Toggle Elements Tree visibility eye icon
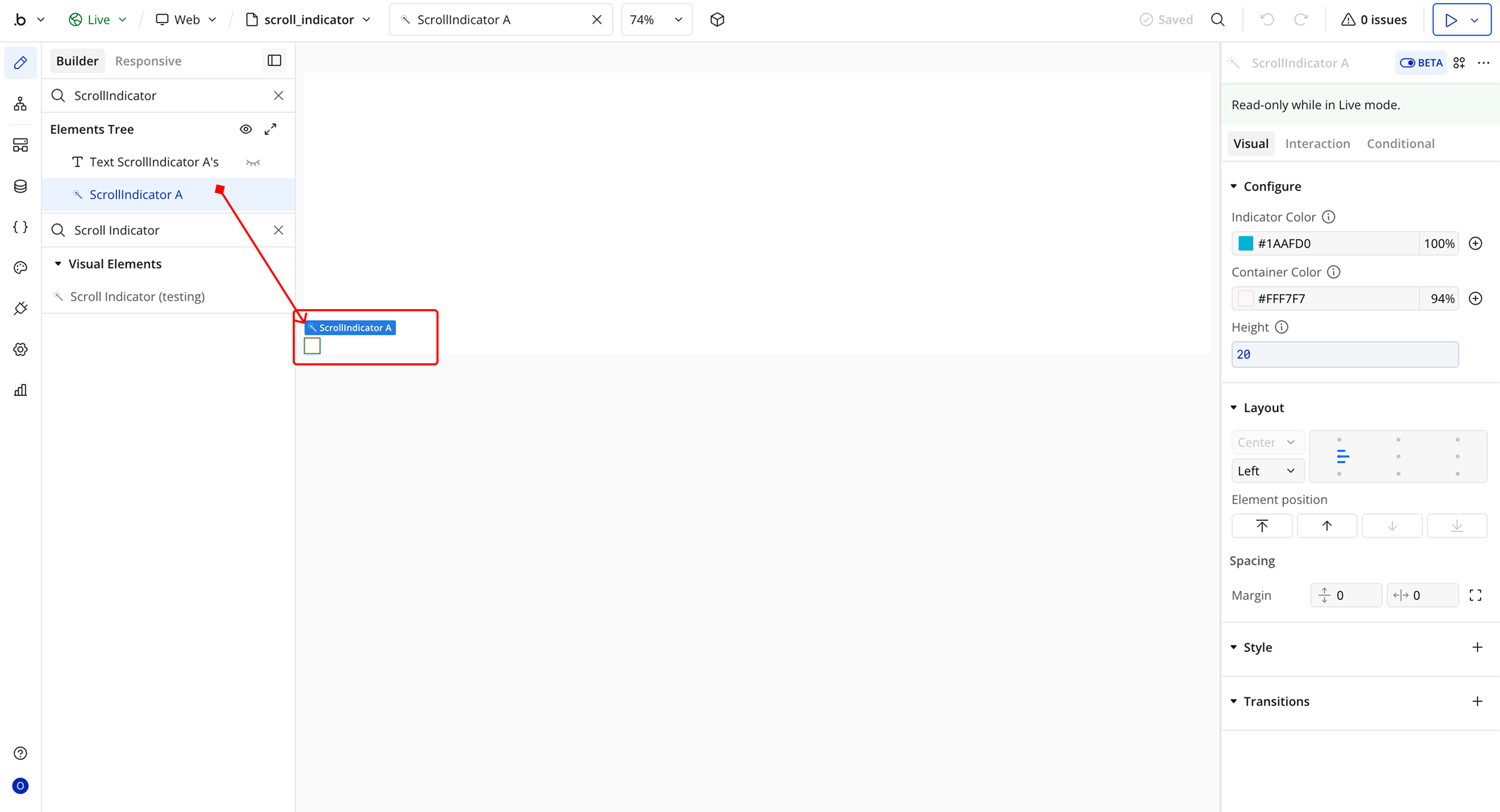 (x=246, y=129)
